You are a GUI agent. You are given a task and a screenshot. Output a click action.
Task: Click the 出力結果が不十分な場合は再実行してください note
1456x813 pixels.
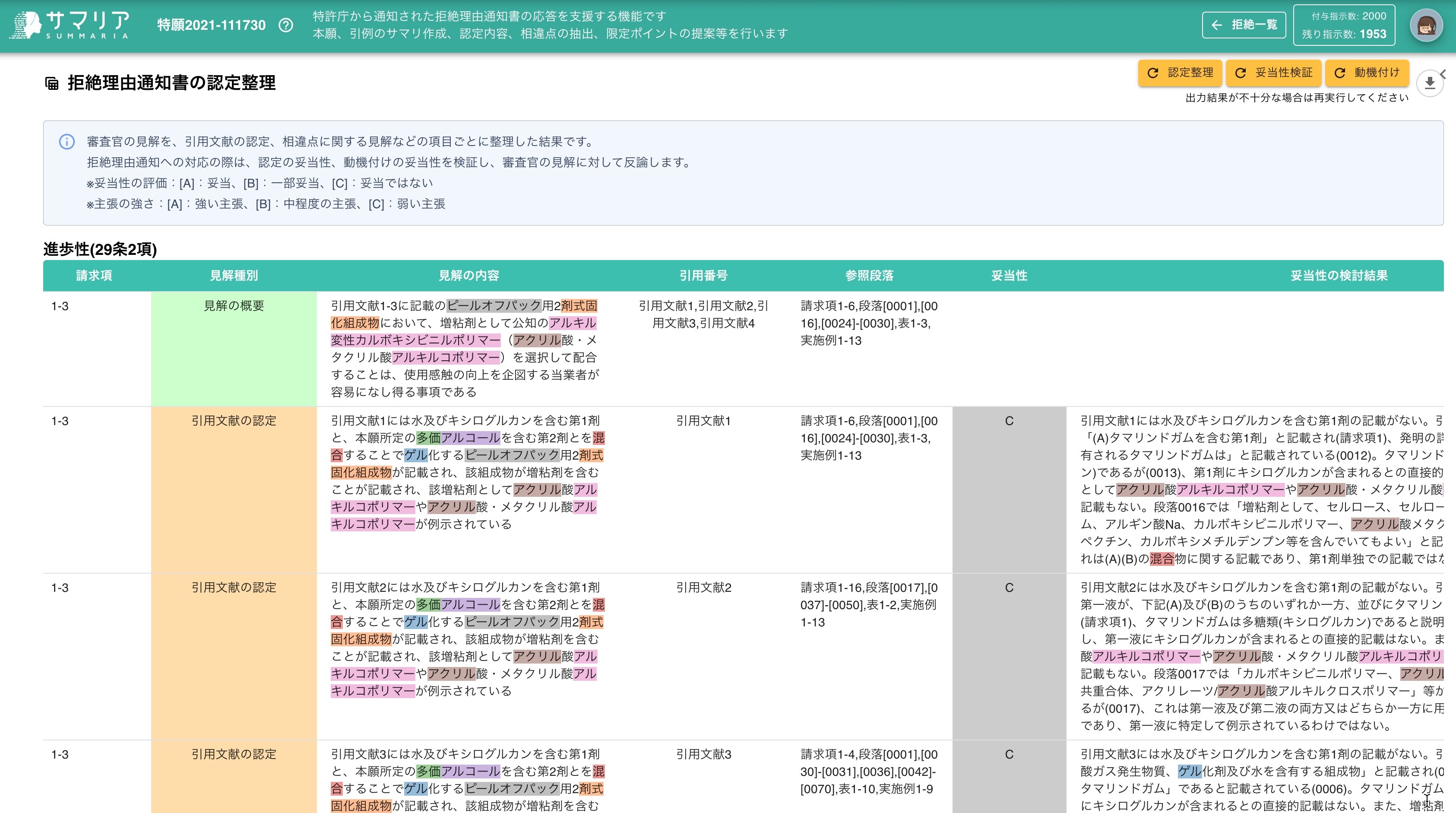1297,98
